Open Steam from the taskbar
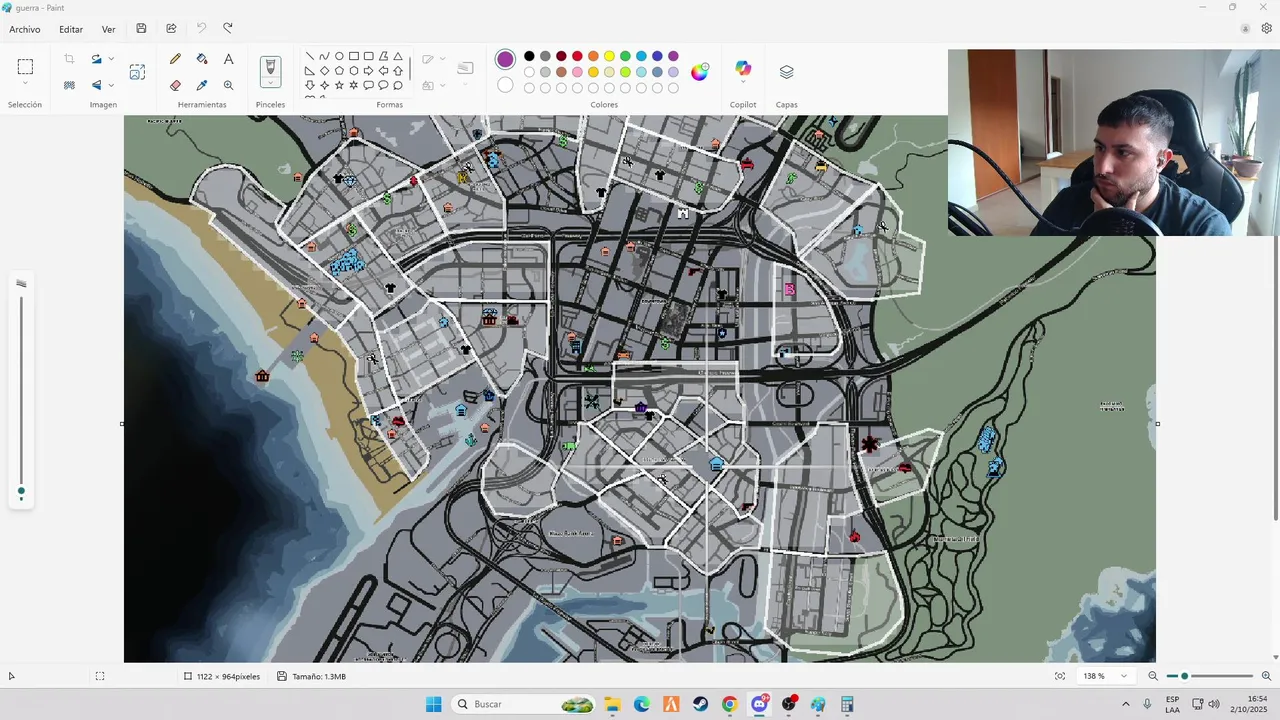The image size is (1280, 720). [x=700, y=704]
